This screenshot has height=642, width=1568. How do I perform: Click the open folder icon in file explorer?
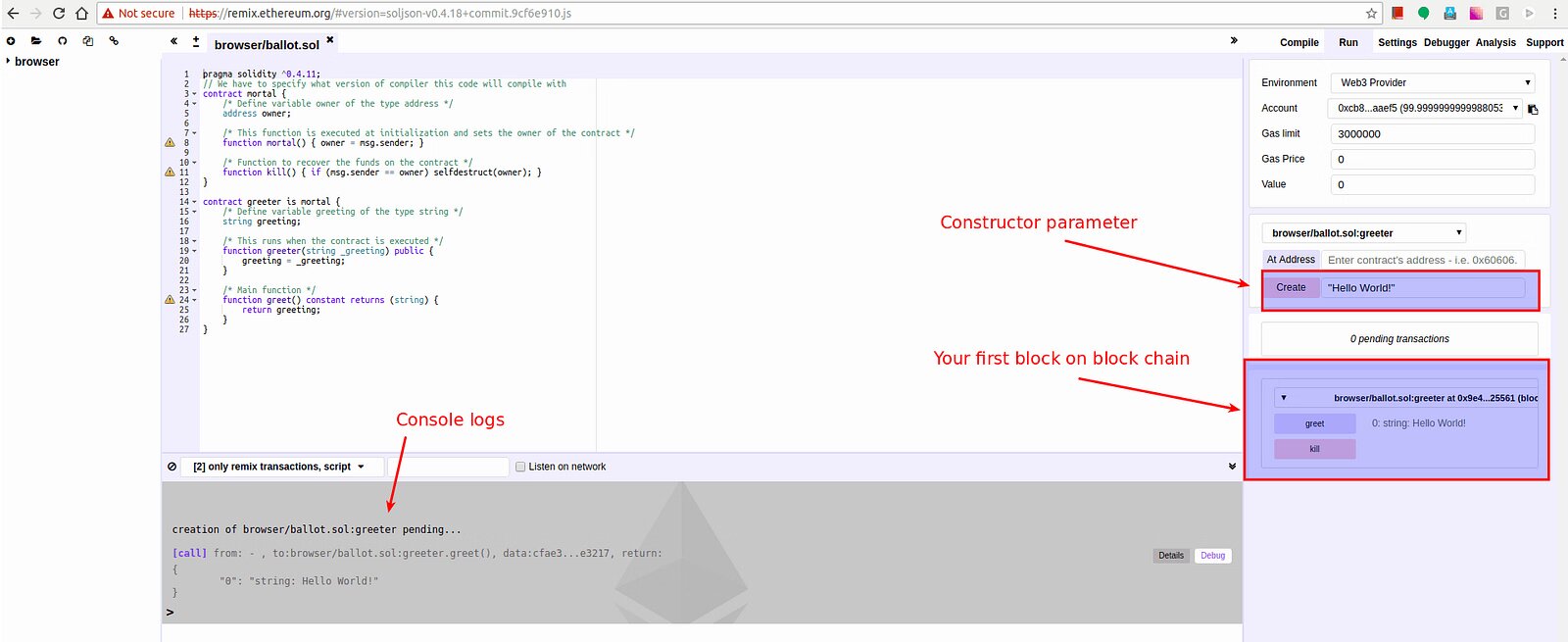[x=36, y=41]
